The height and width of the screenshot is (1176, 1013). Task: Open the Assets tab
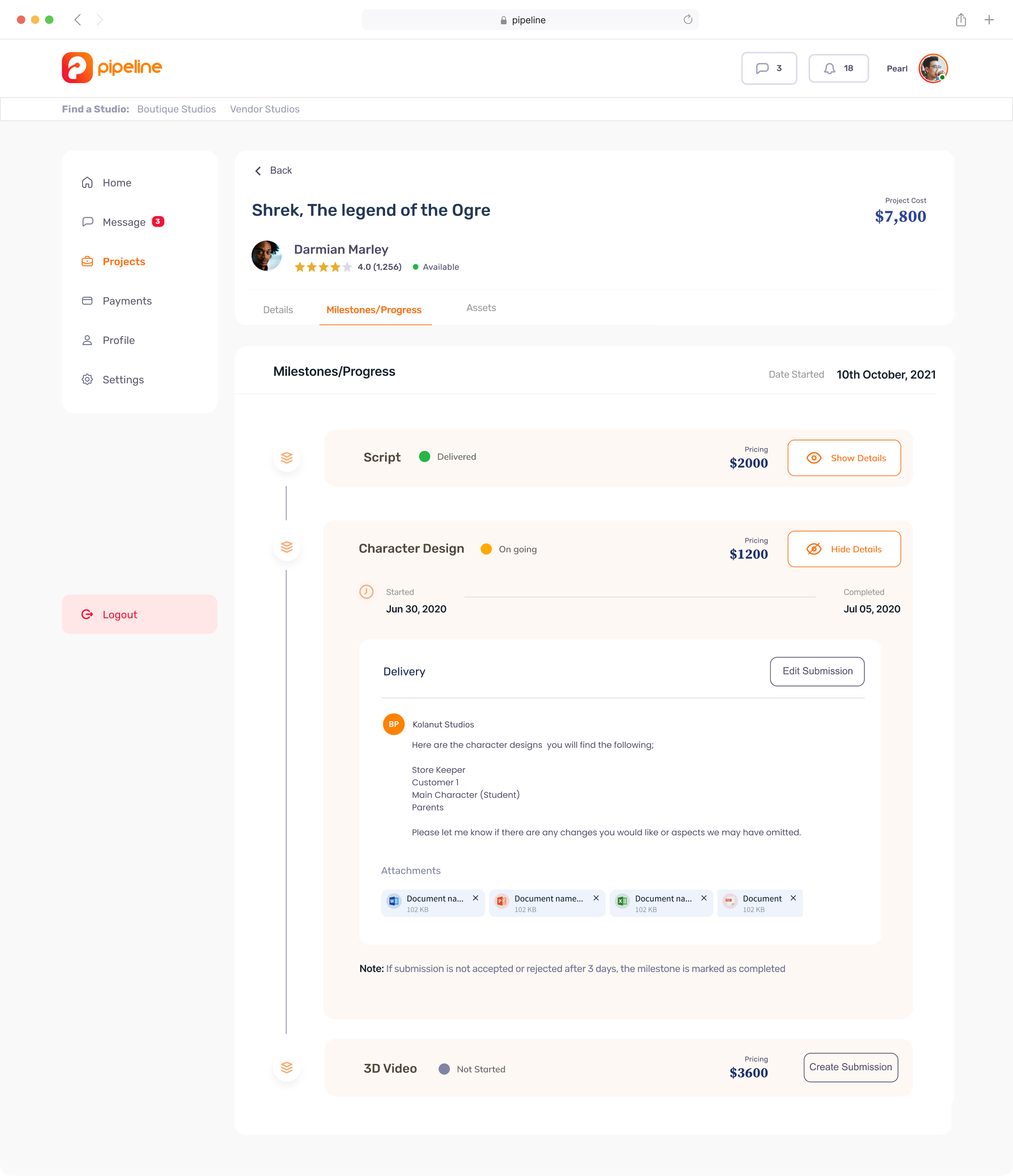481,308
